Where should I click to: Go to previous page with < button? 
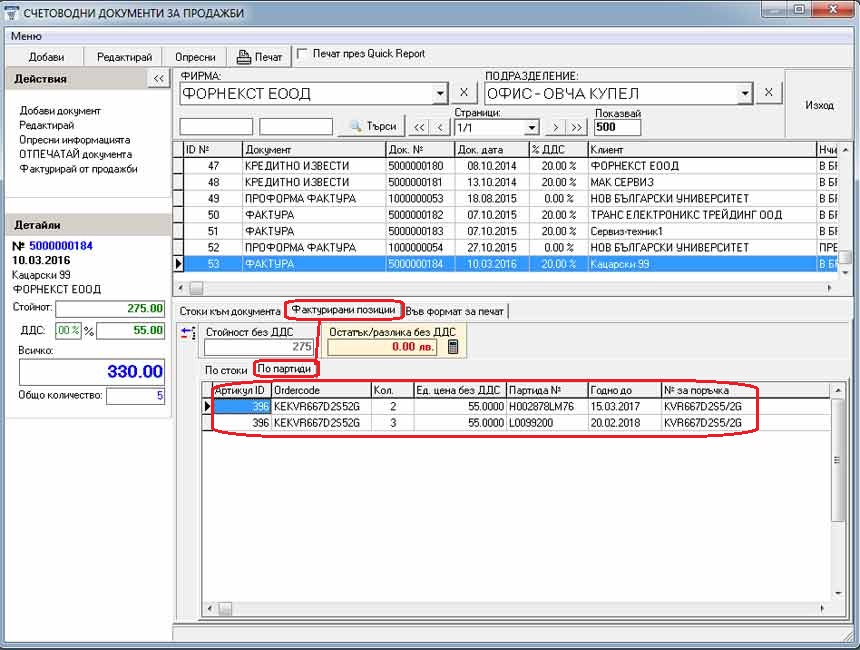coord(440,127)
